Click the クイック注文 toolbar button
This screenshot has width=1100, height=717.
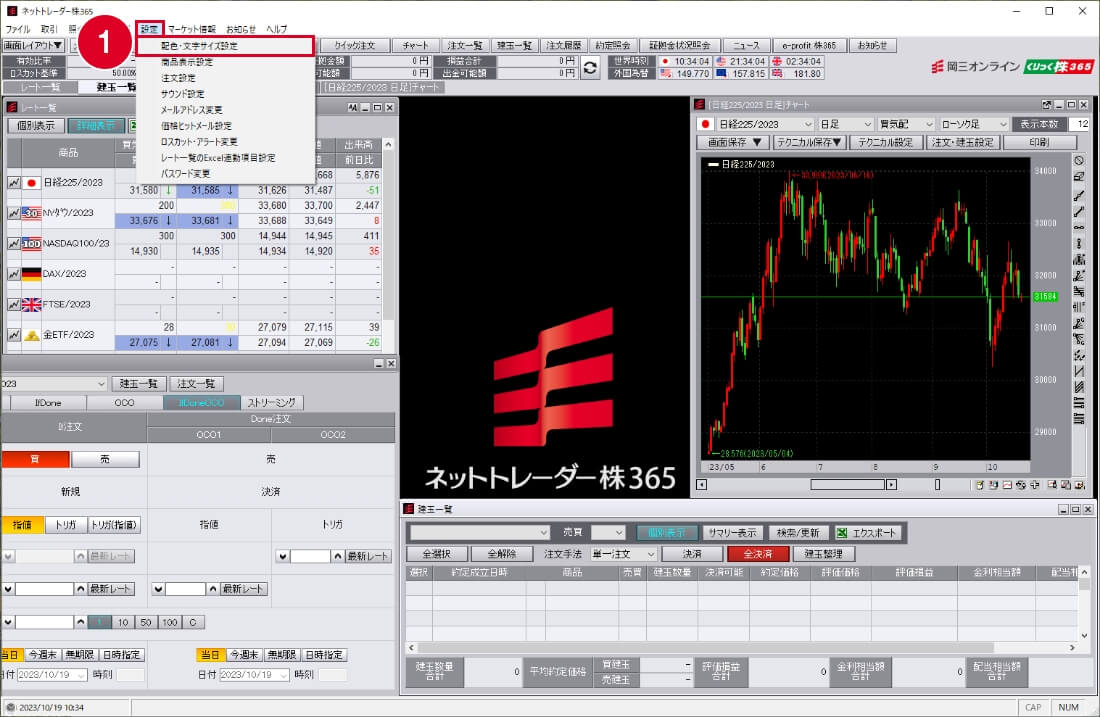pos(355,46)
